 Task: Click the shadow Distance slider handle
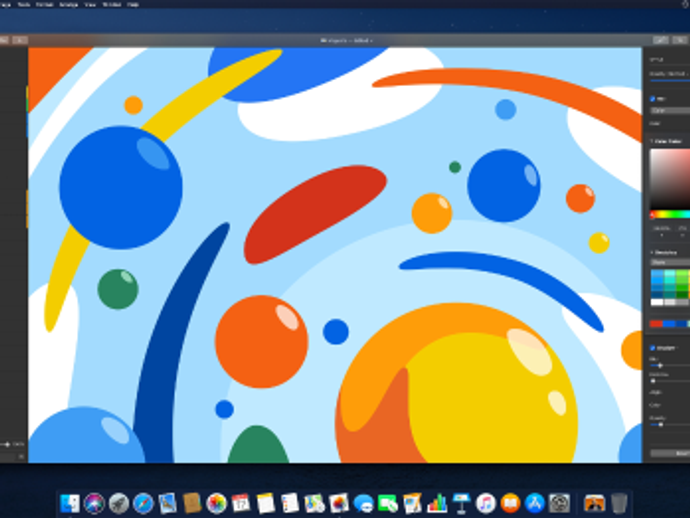click(653, 381)
